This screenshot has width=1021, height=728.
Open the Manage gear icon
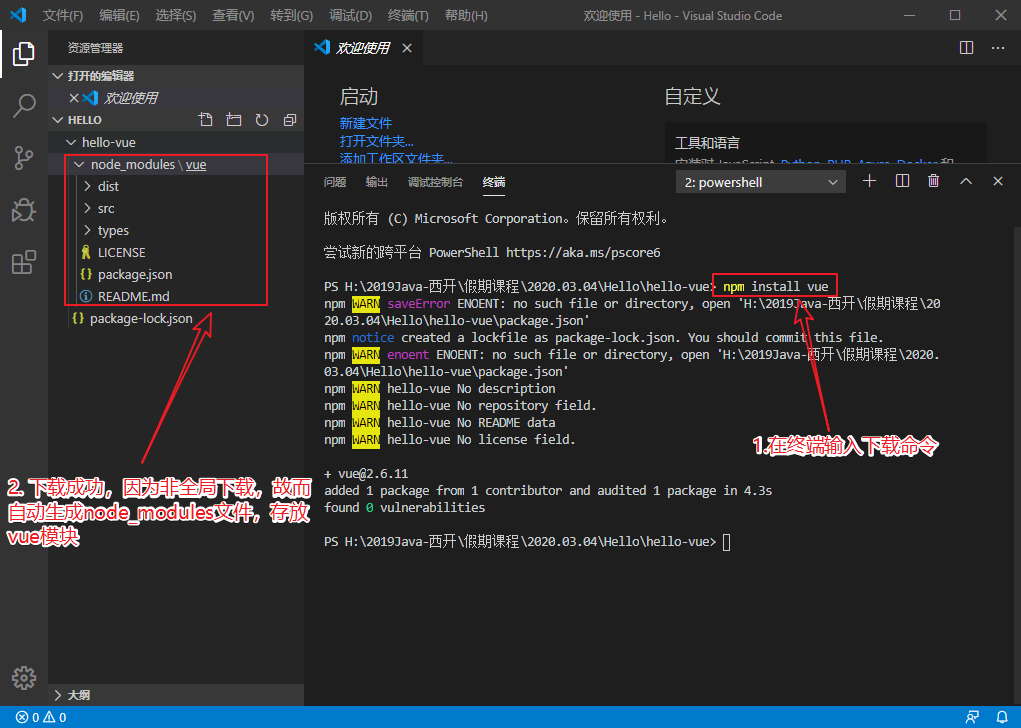pyautogui.click(x=23, y=678)
